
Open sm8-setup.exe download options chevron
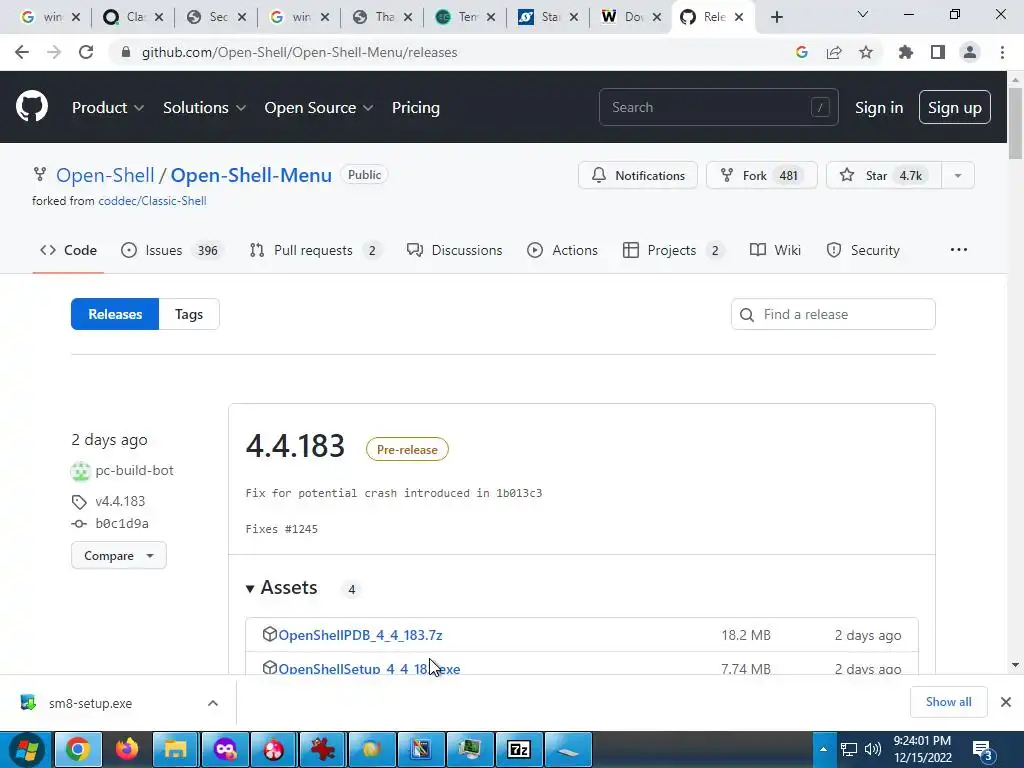pos(213,703)
